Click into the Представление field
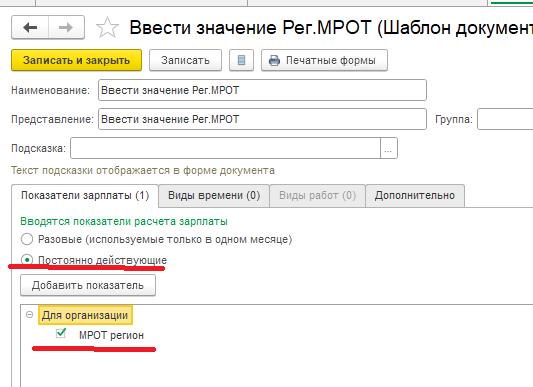The image size is (533, 387). 262,119
